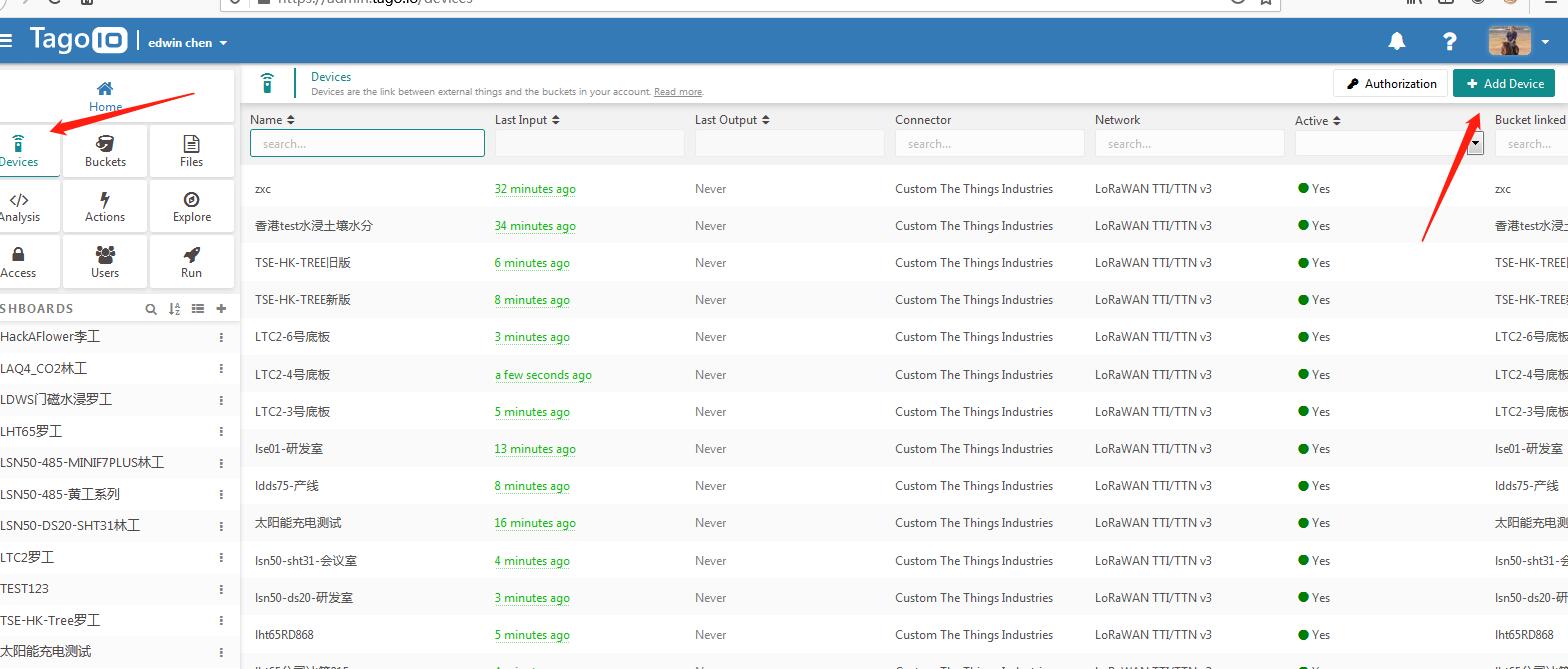The width and height of the screenshot is (1568, 669).
Task: Open the Run sidebar tile
Action: pos(191,262)
